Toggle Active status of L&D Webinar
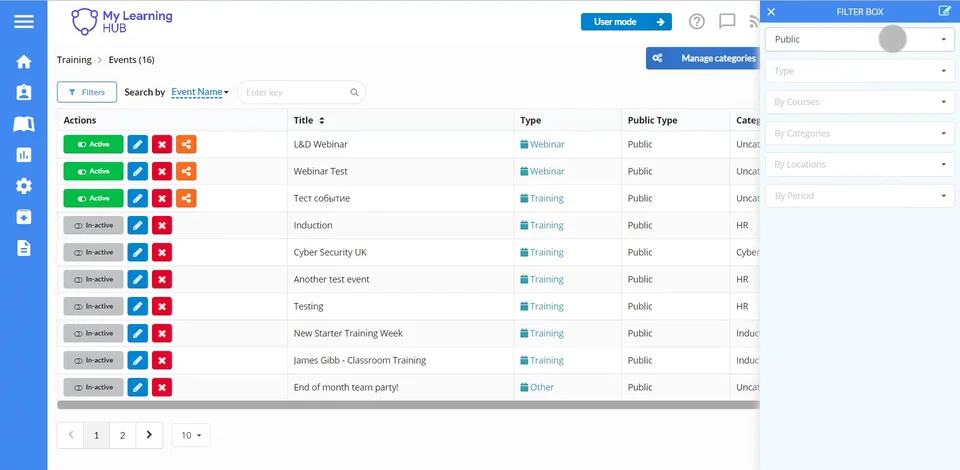This screenshot has height=470, width=960. click(x=93, y=144)
